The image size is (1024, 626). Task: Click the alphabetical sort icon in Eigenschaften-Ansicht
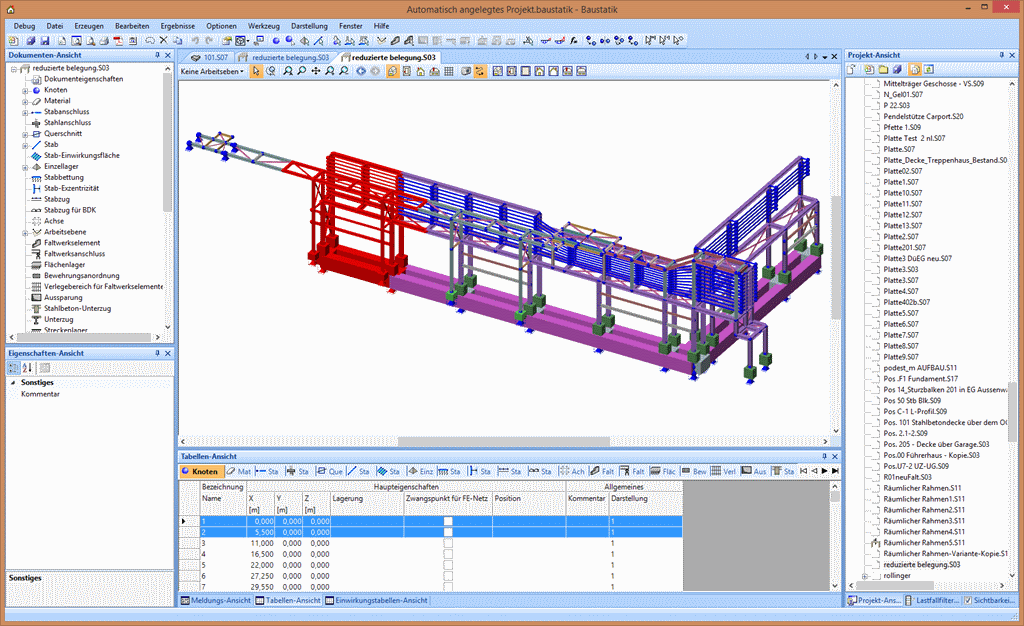[28, 368]
